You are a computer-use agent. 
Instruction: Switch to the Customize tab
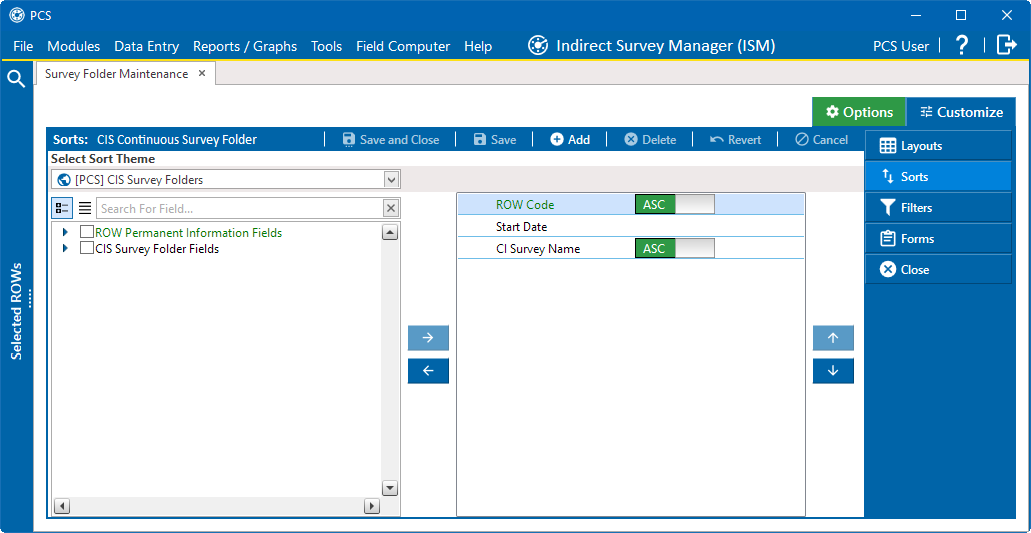[961, 112]
